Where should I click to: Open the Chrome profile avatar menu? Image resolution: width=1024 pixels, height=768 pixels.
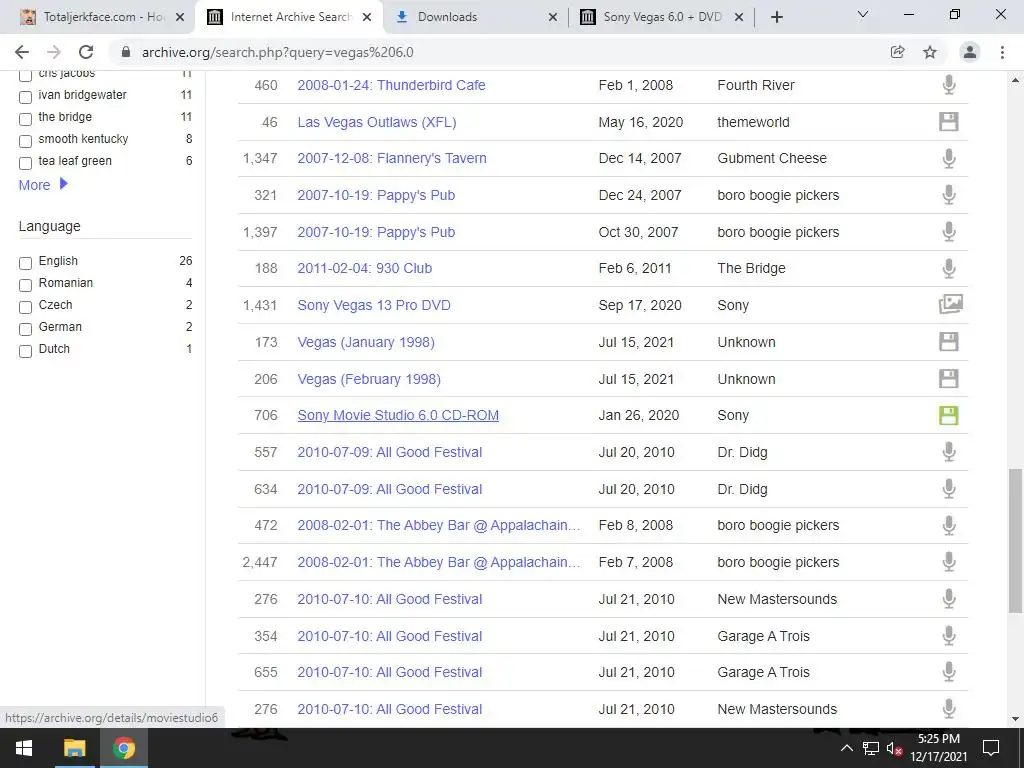[x=970, y=52]
